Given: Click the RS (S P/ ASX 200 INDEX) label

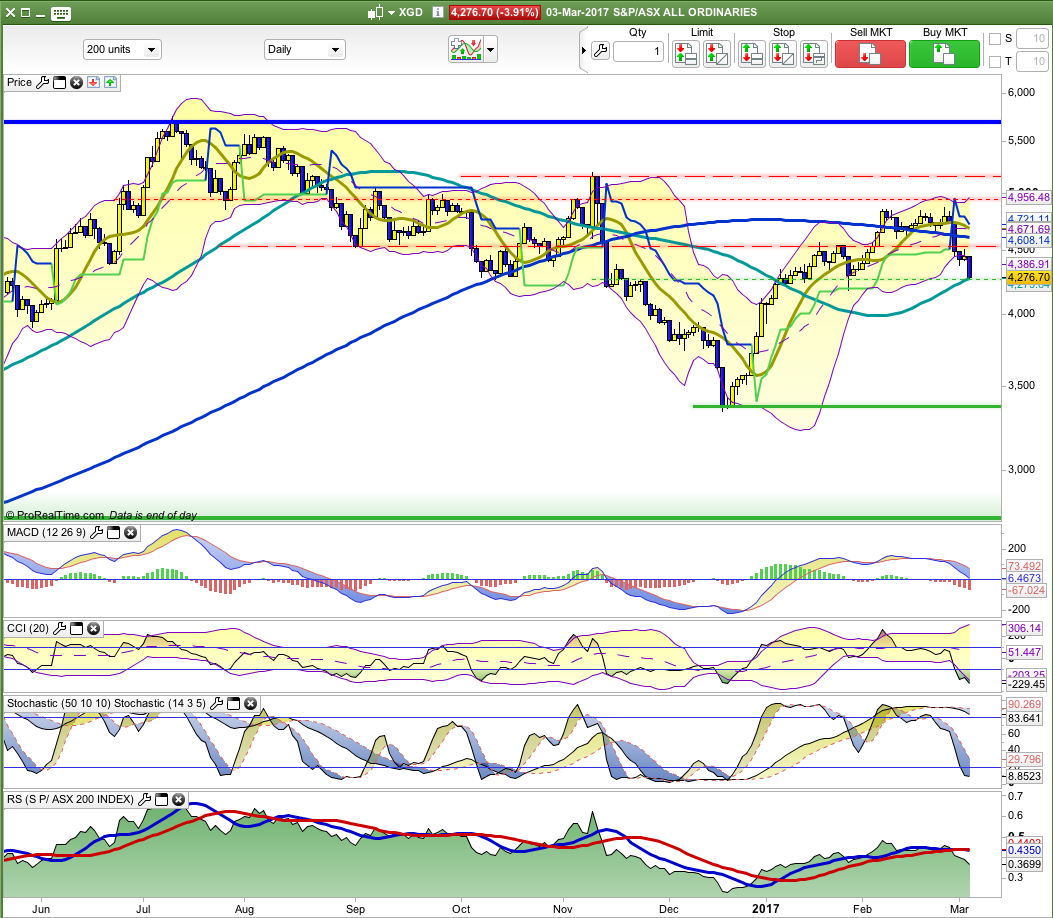Looking at the screenshot, I should coord(71,800).
